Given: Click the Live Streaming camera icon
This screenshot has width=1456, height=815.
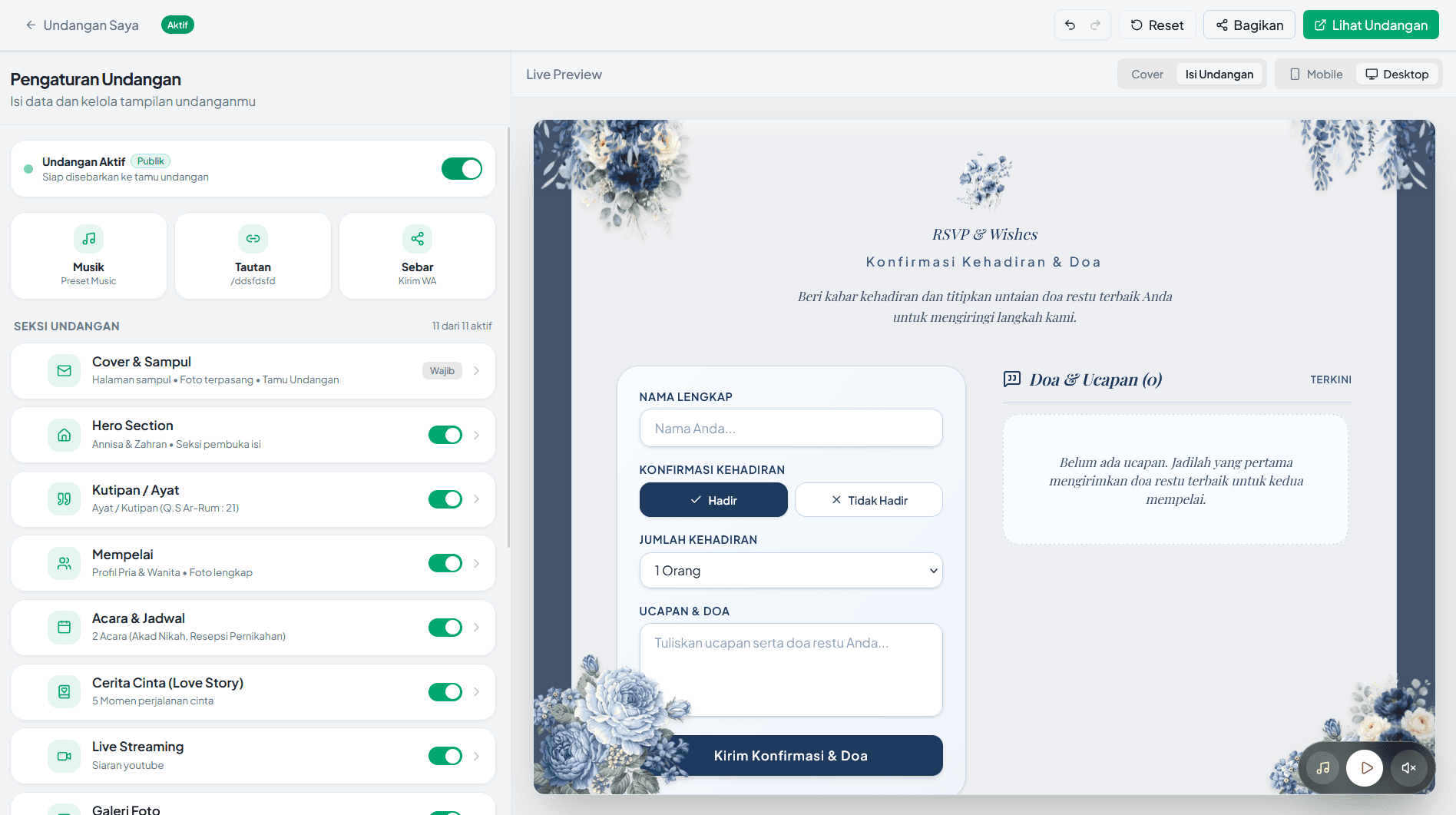Looking at the screenshot, I should pos(64,756).
